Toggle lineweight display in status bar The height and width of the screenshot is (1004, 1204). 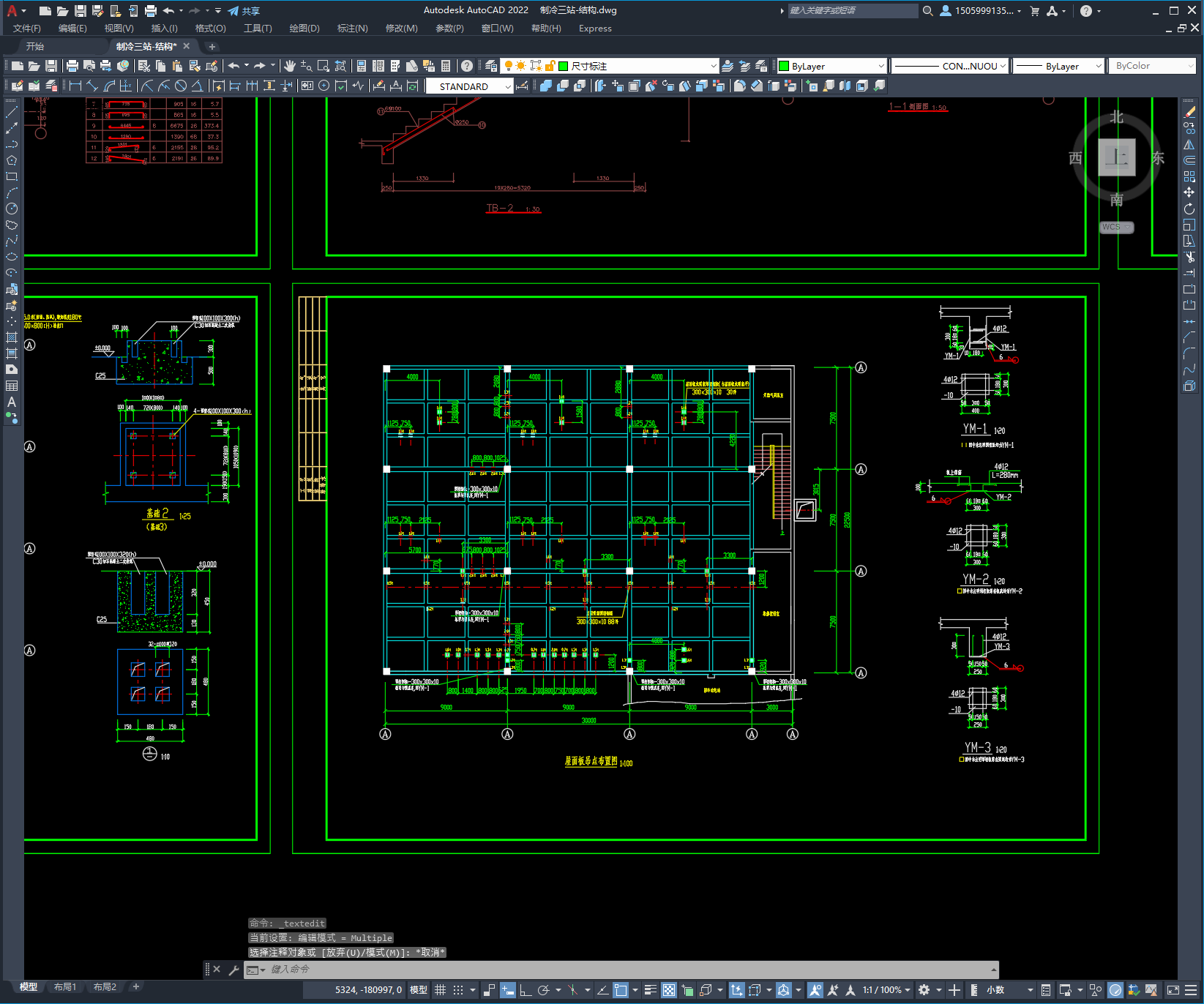pos(650,990)
